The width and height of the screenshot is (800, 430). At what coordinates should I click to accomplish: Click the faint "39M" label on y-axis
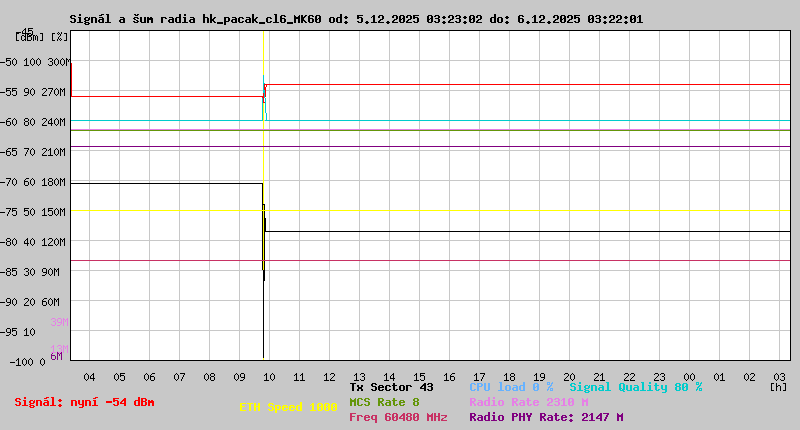(58, 322)
